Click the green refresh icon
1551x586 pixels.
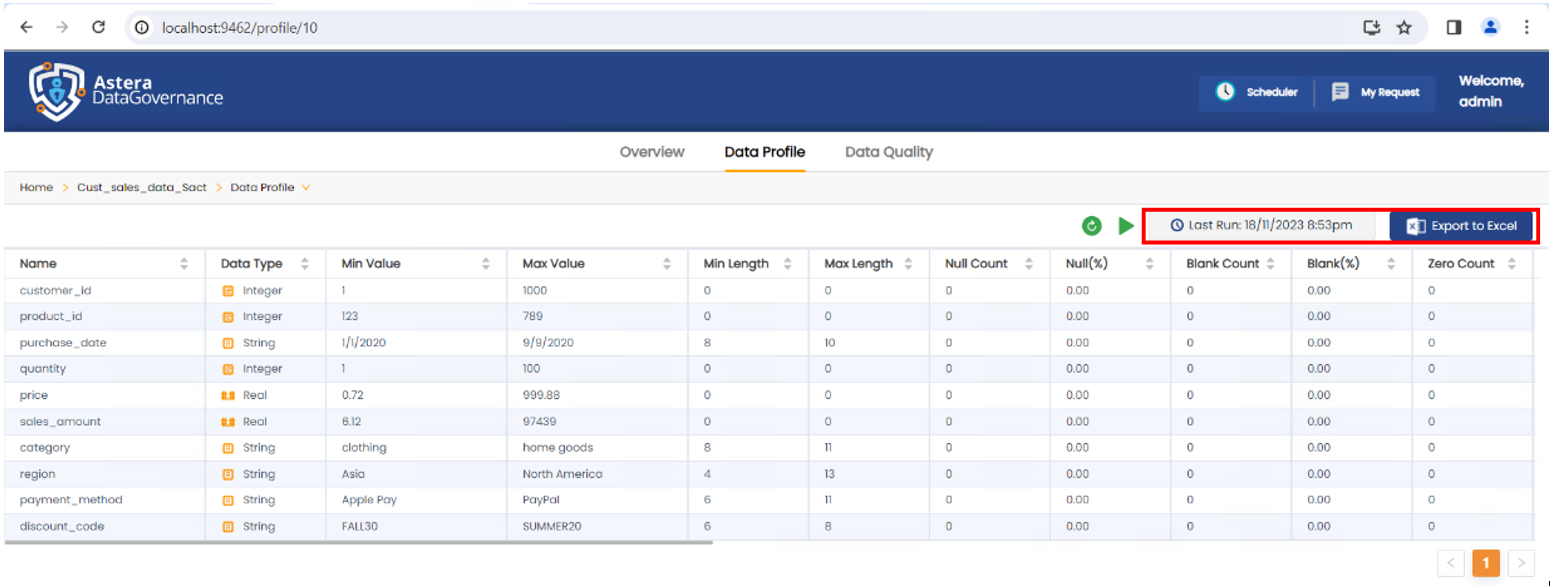[1092, 226]
